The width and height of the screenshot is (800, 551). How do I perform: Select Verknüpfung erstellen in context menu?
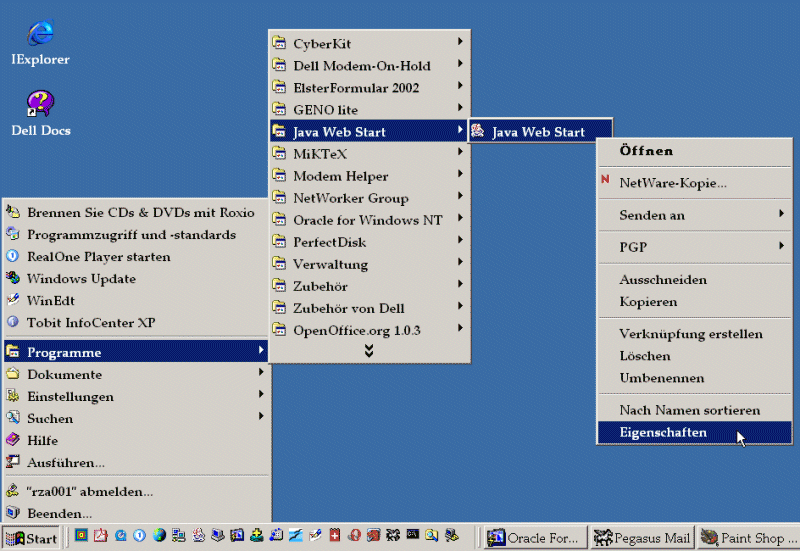click(x=694, y=334)
